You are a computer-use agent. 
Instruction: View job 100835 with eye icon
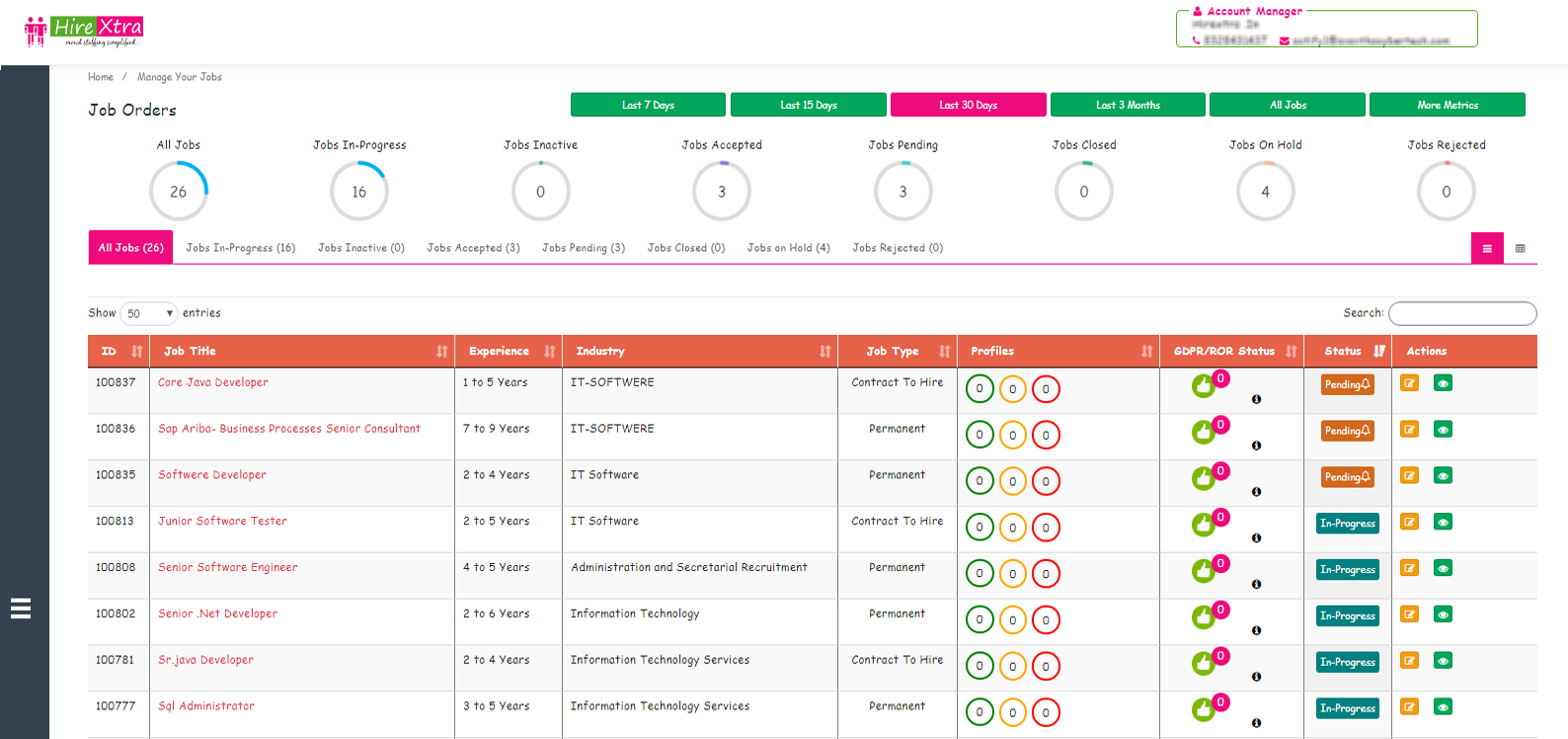(x=1443, y=476)
